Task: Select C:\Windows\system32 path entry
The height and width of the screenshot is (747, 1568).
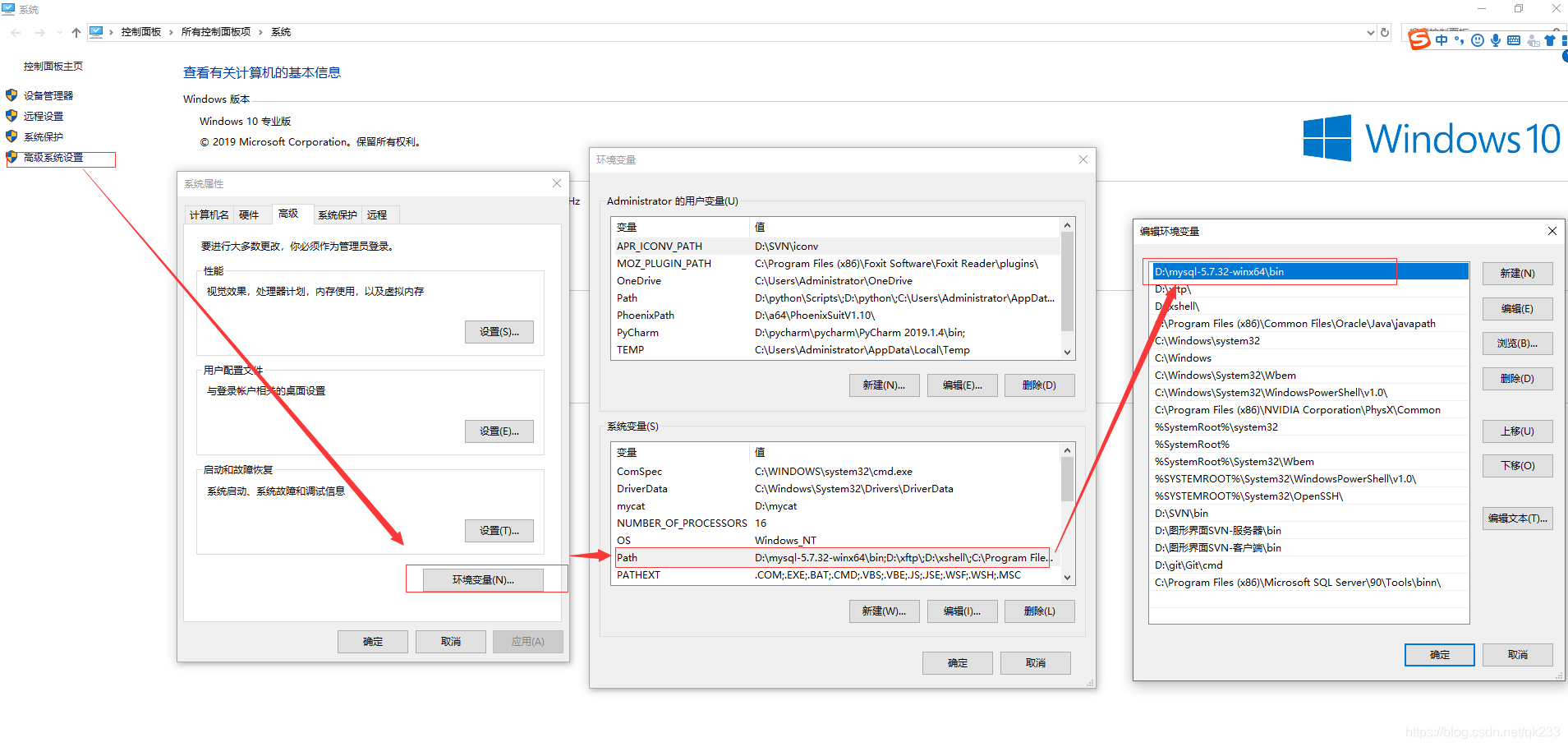Action: [1309, 340]
